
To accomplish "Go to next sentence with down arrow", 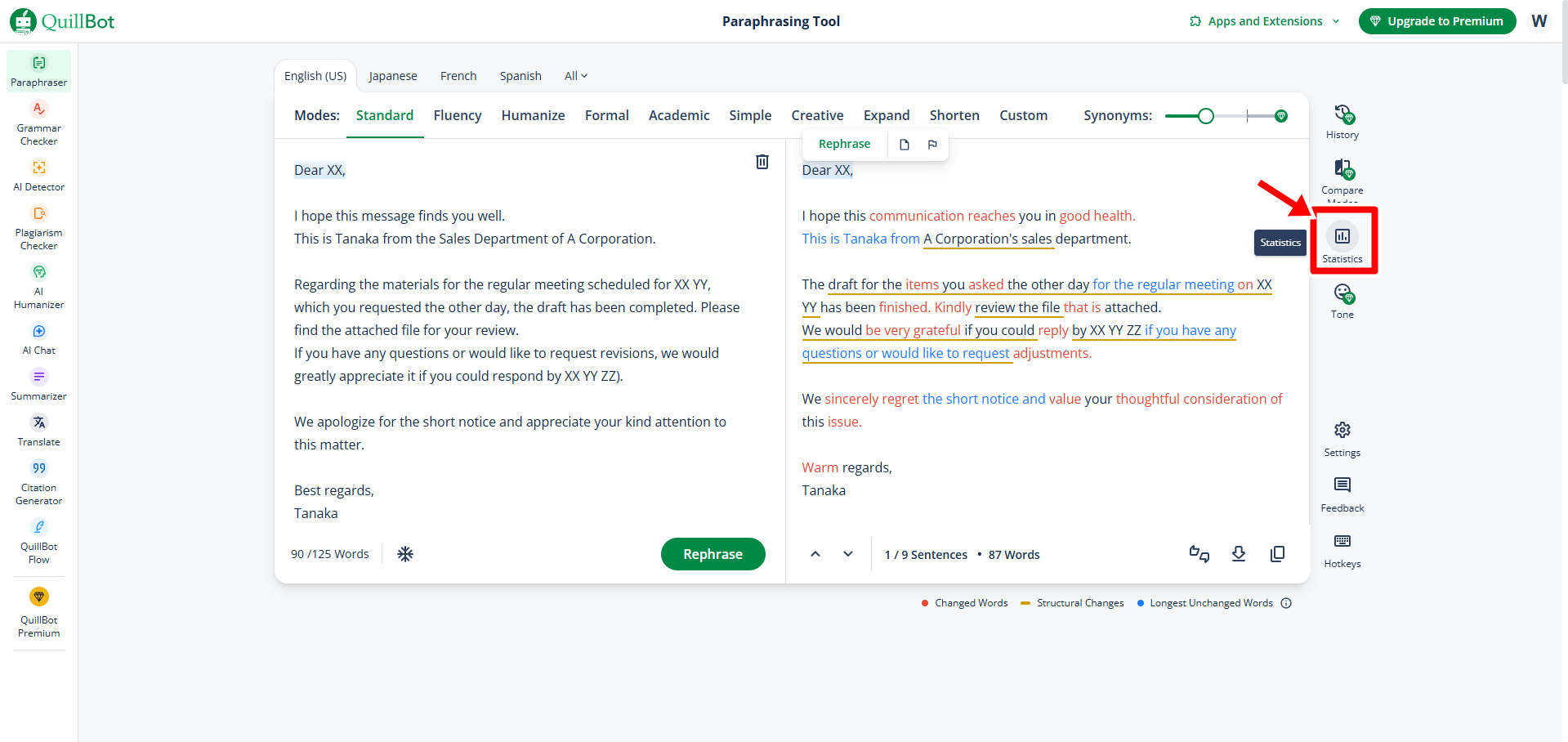I will coord(848,554).
